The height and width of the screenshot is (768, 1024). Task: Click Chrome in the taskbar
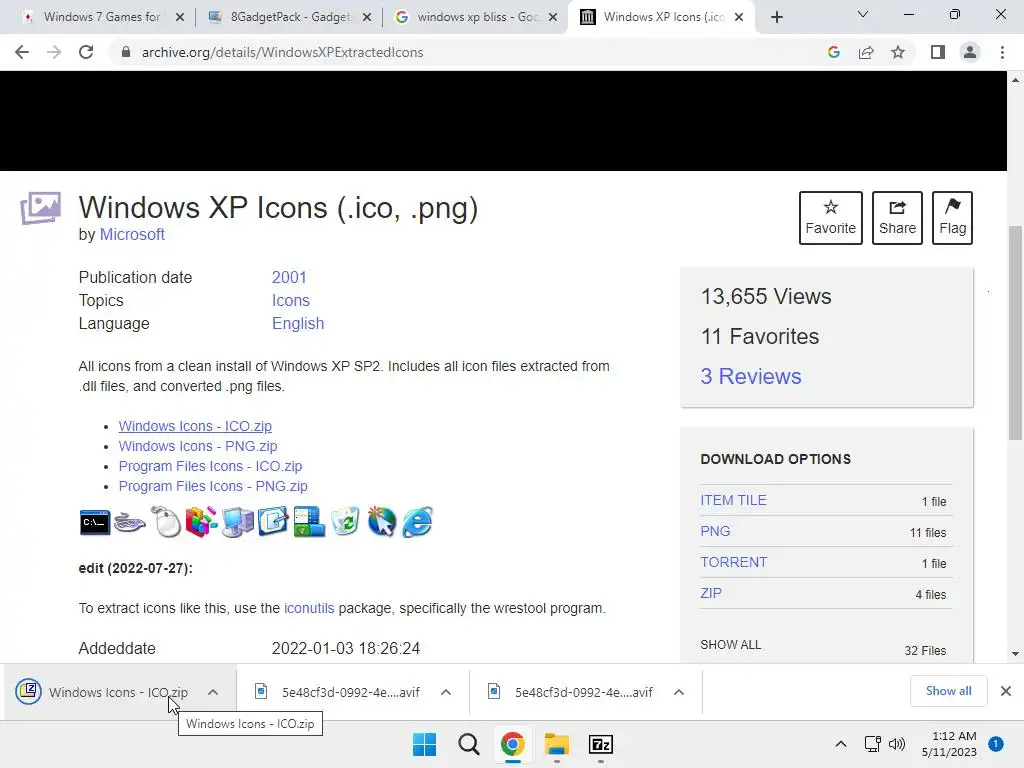[513, 744]
